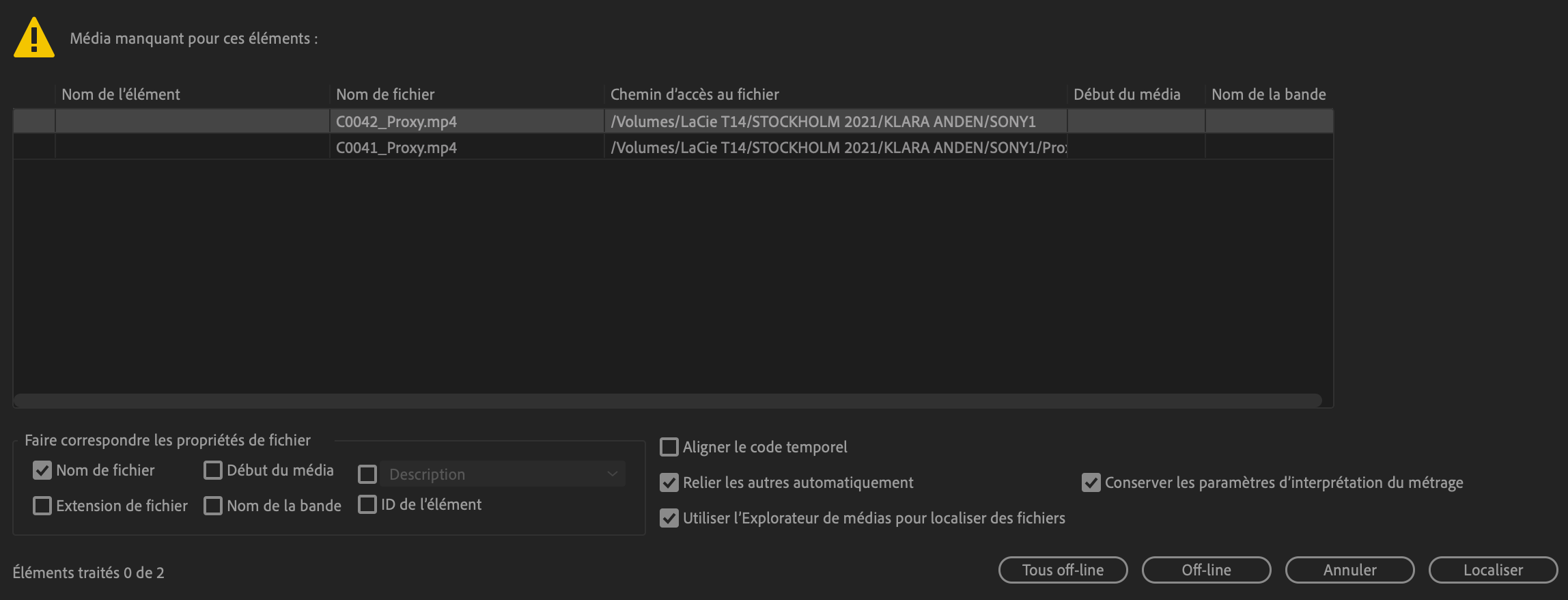
Task: Click the Nom de fichier column header
Action: pos(385,94)
